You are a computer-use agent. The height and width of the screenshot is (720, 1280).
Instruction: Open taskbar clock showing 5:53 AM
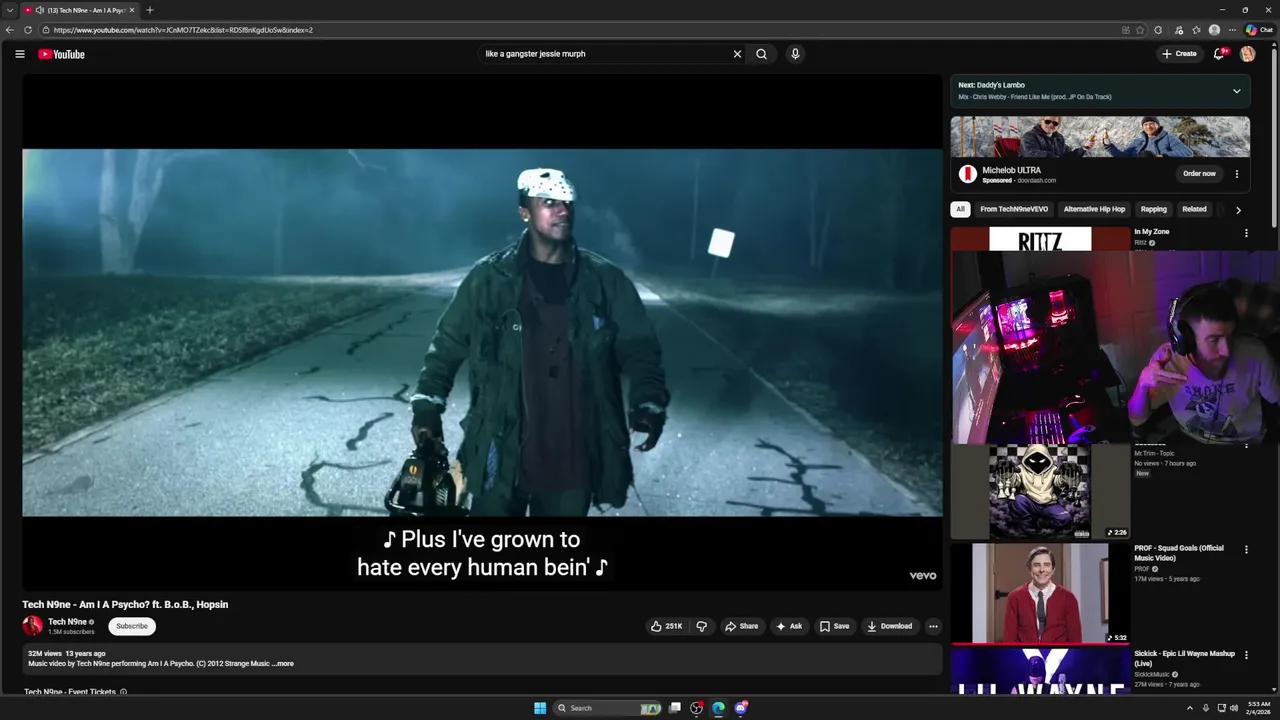[1259, 708]
